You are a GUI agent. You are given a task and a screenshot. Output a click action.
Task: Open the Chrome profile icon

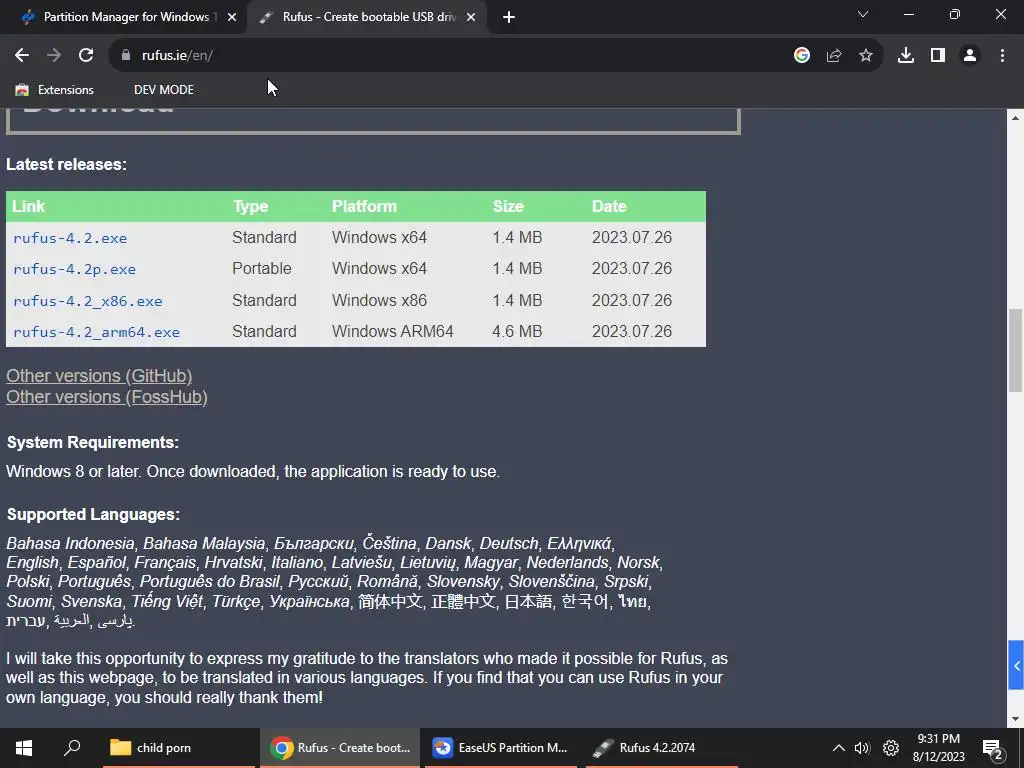pos(970,56)
